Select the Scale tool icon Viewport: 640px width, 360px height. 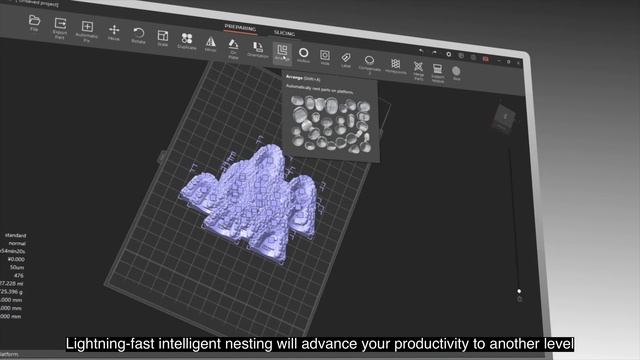[163, 36]
